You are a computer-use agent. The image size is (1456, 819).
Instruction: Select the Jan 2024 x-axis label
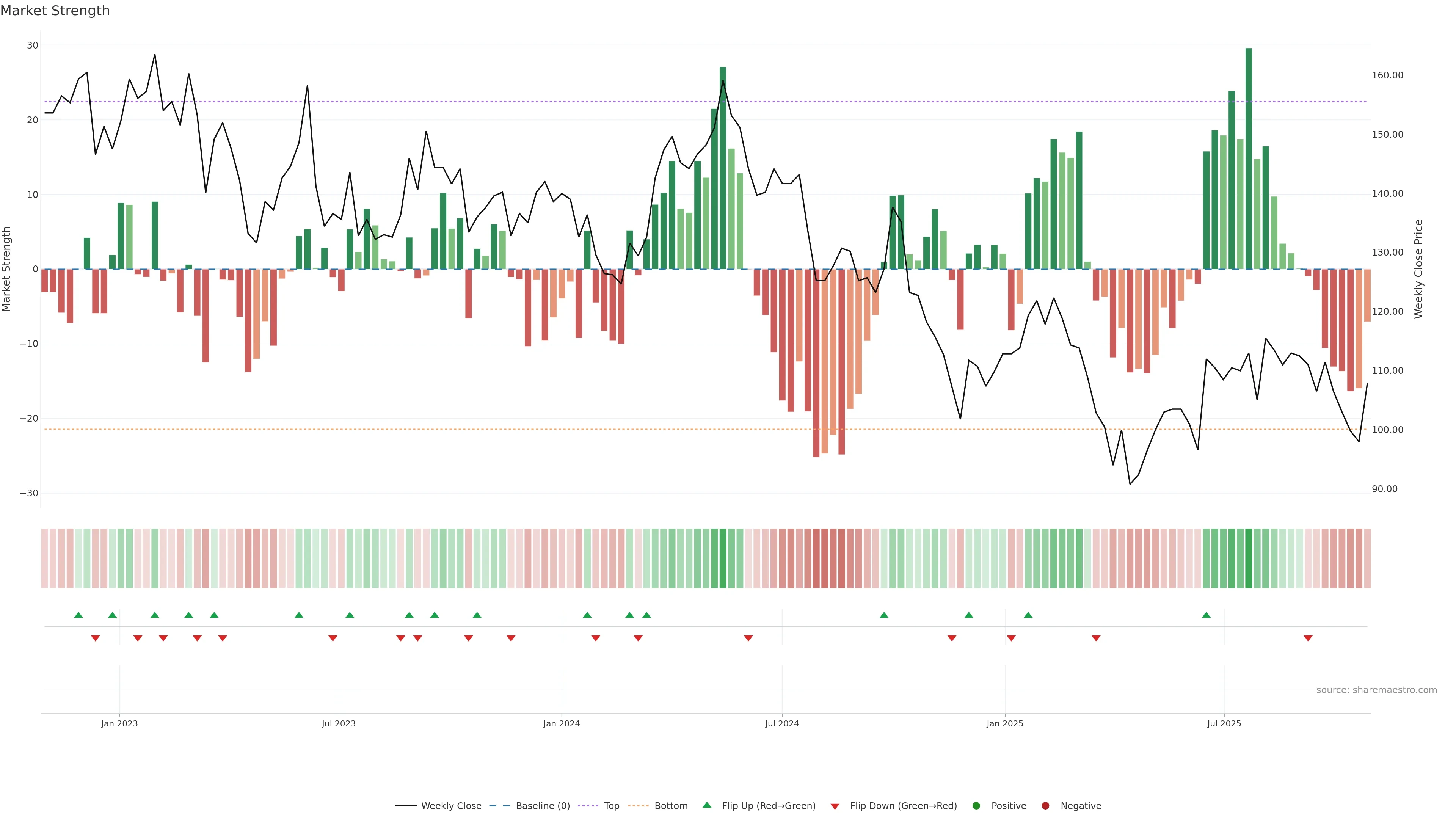(x=561, y=723)
